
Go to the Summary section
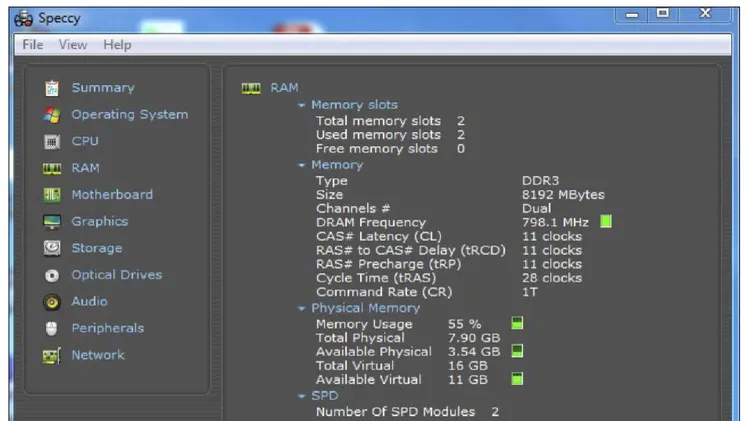[103, 88]
